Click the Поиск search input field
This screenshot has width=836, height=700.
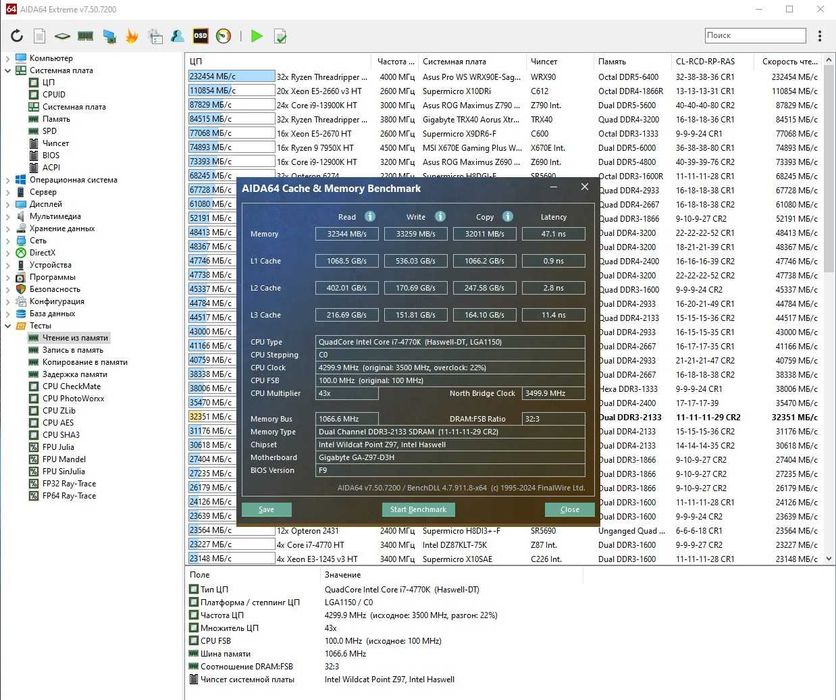[x=754, y=35]
